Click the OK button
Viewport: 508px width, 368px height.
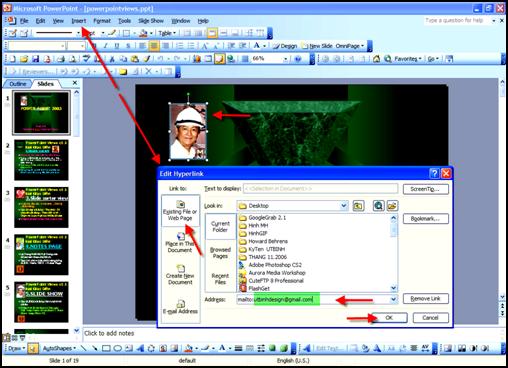tap(389, 318)
